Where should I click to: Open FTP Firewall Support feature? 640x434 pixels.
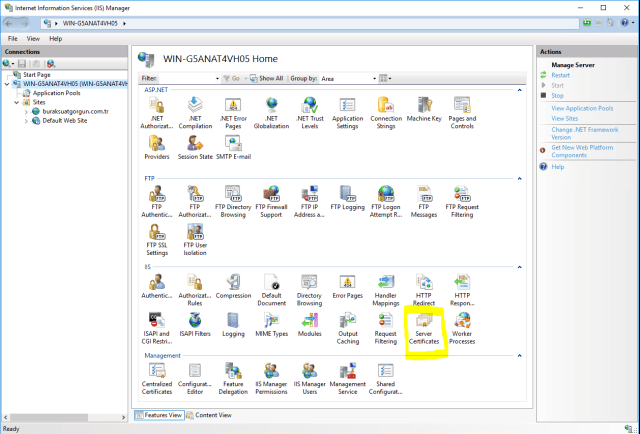(272, 197)
